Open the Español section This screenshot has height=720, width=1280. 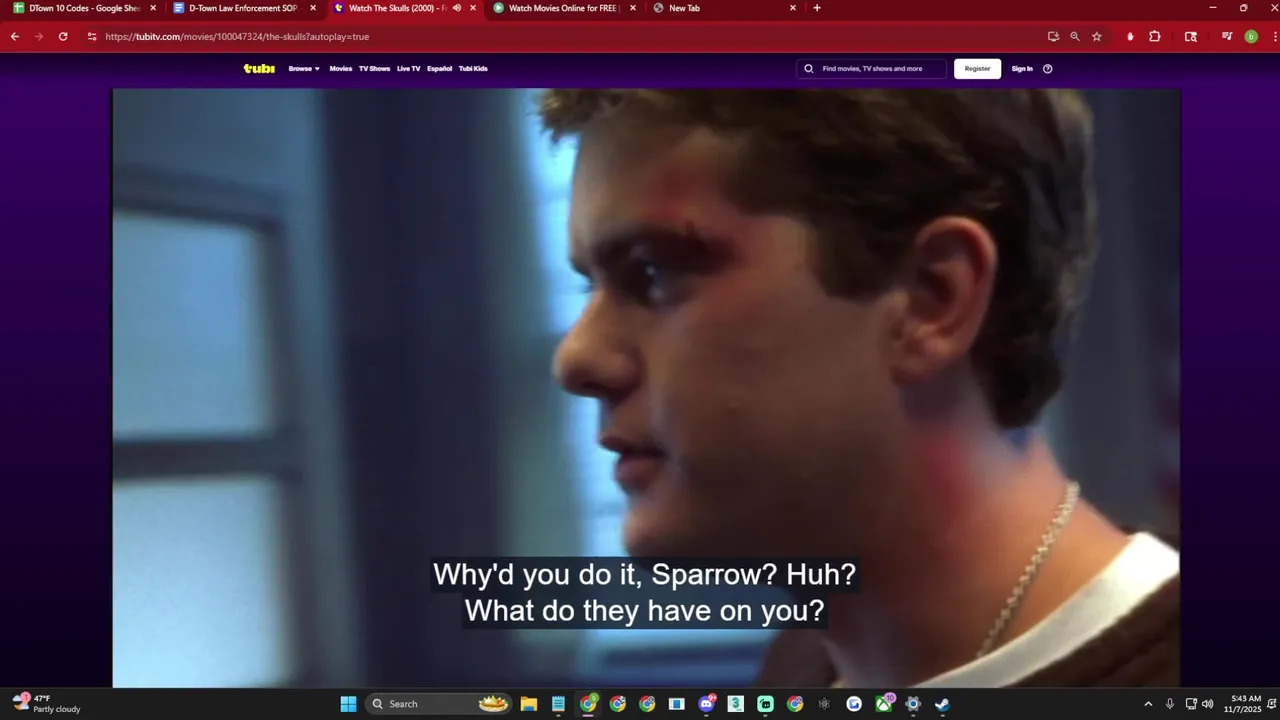pos(440,69)
